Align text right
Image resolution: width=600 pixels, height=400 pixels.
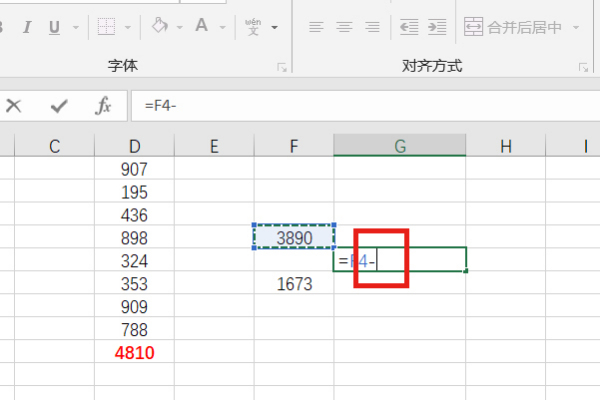pyautogui.click(x=372, y=27)
